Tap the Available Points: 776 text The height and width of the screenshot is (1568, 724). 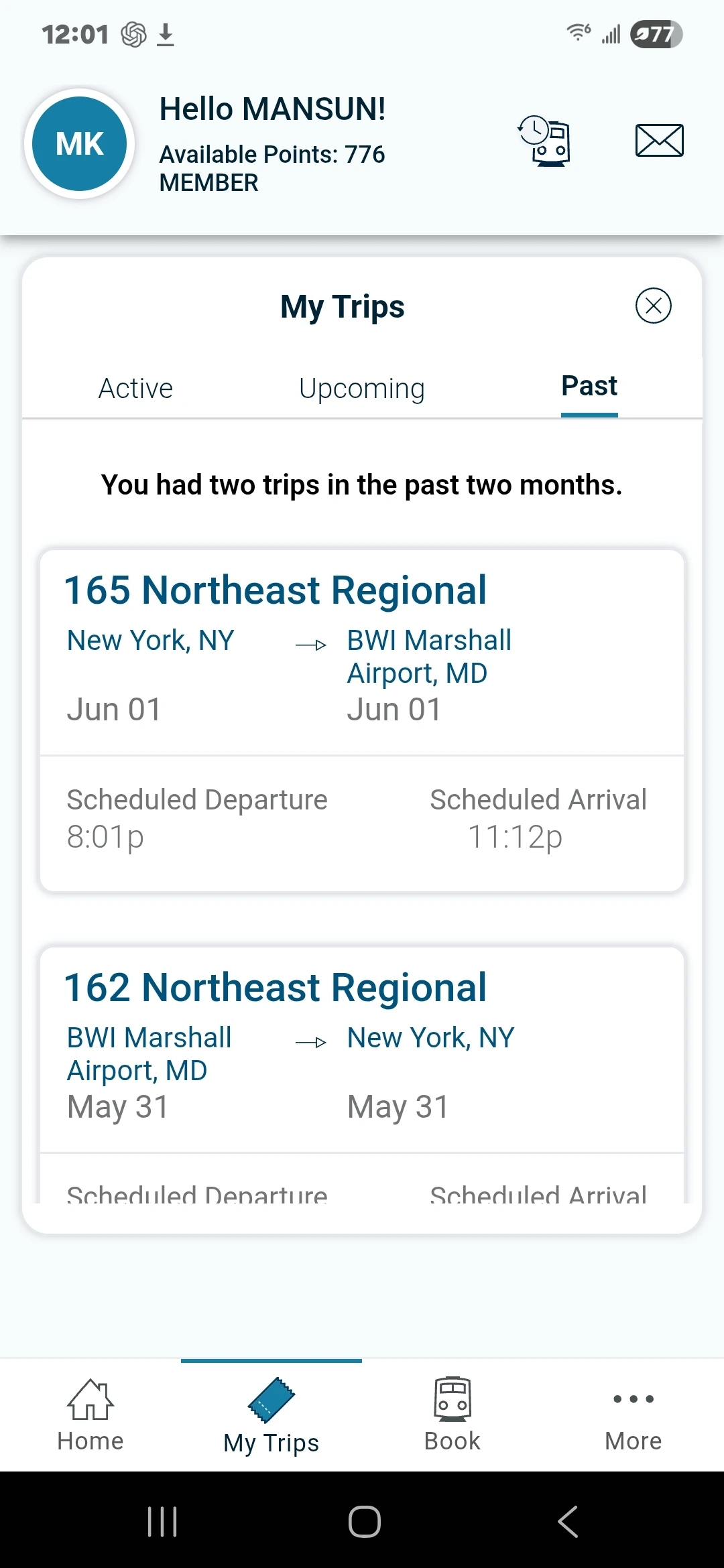272,155
